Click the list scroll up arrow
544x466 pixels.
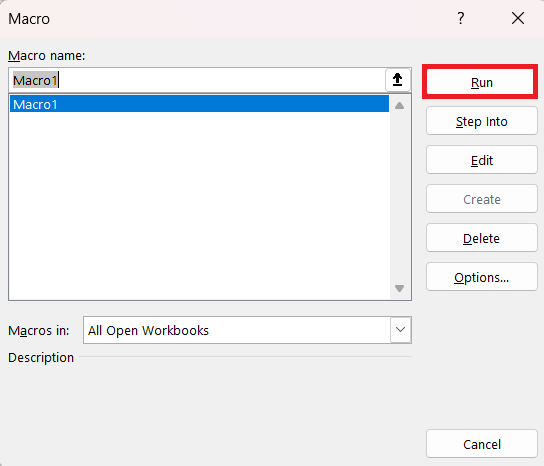(x=399, y=105)
